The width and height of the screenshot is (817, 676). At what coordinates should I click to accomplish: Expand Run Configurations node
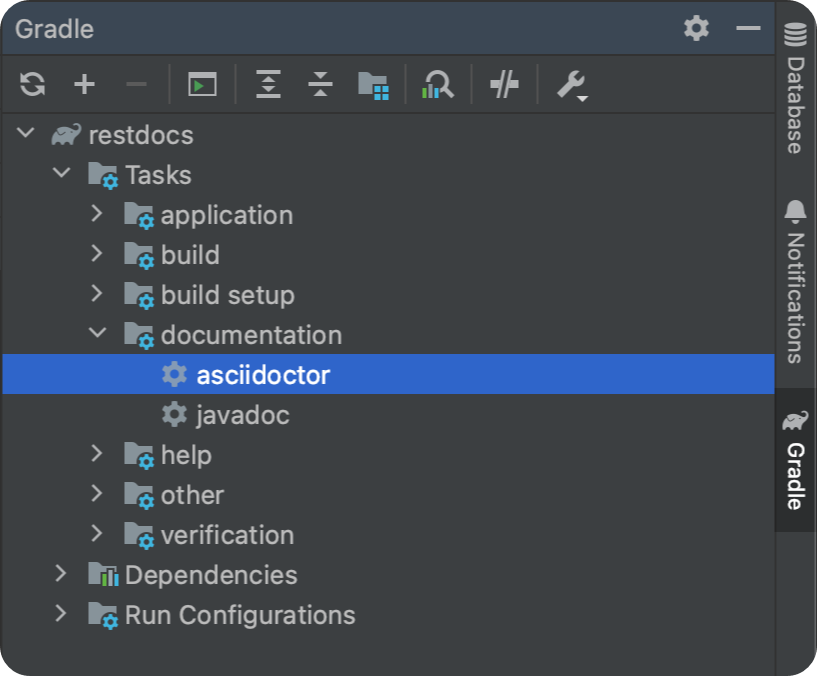click(61, 613)
